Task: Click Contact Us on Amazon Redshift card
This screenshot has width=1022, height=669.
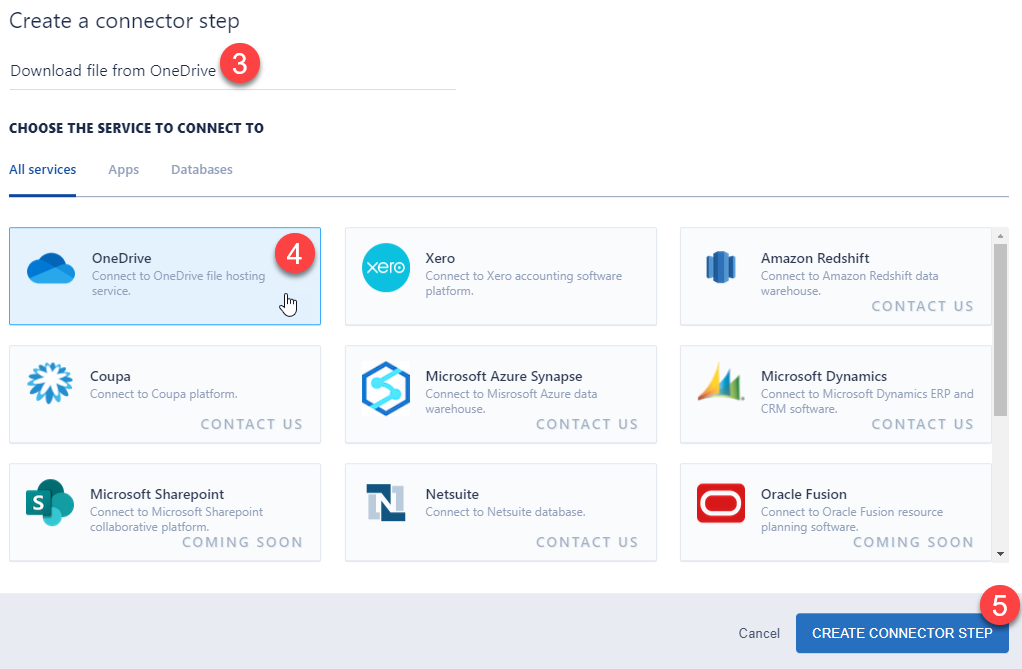Action: [x=922, y=307]
